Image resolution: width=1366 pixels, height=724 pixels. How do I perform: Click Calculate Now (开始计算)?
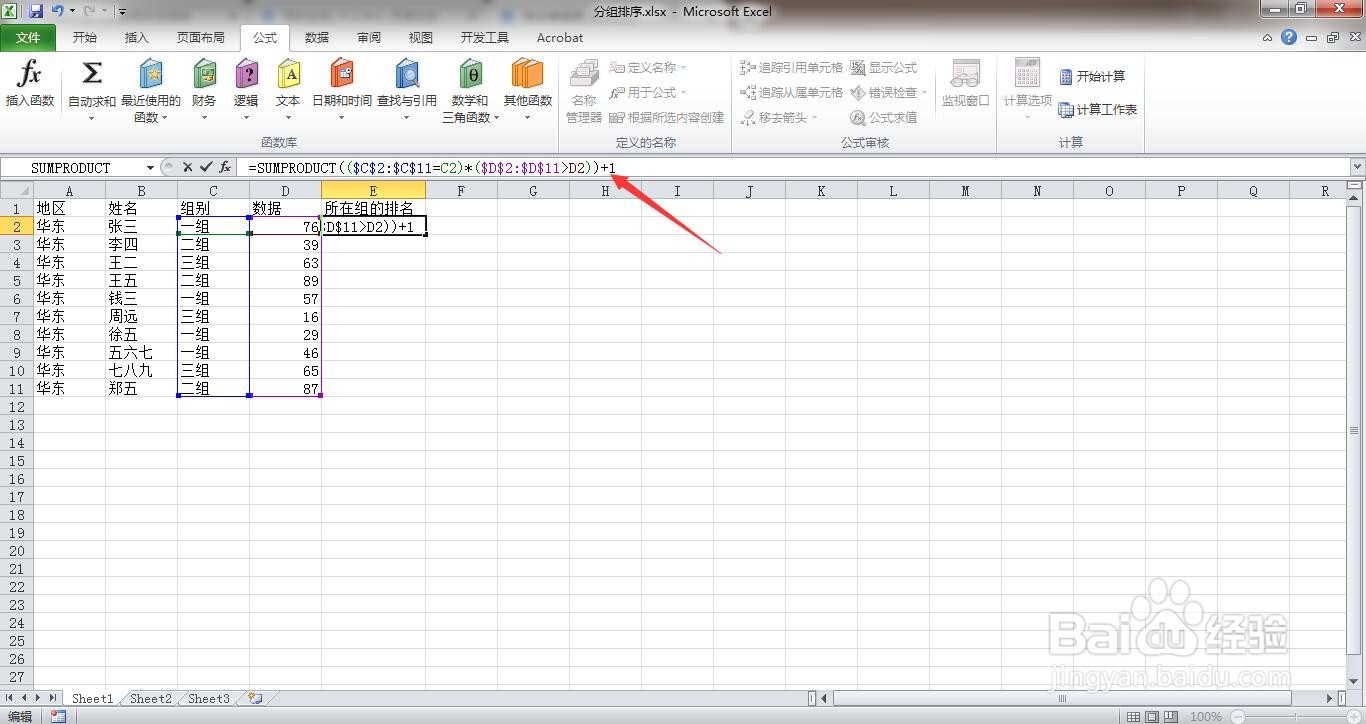click(1091, 77)
